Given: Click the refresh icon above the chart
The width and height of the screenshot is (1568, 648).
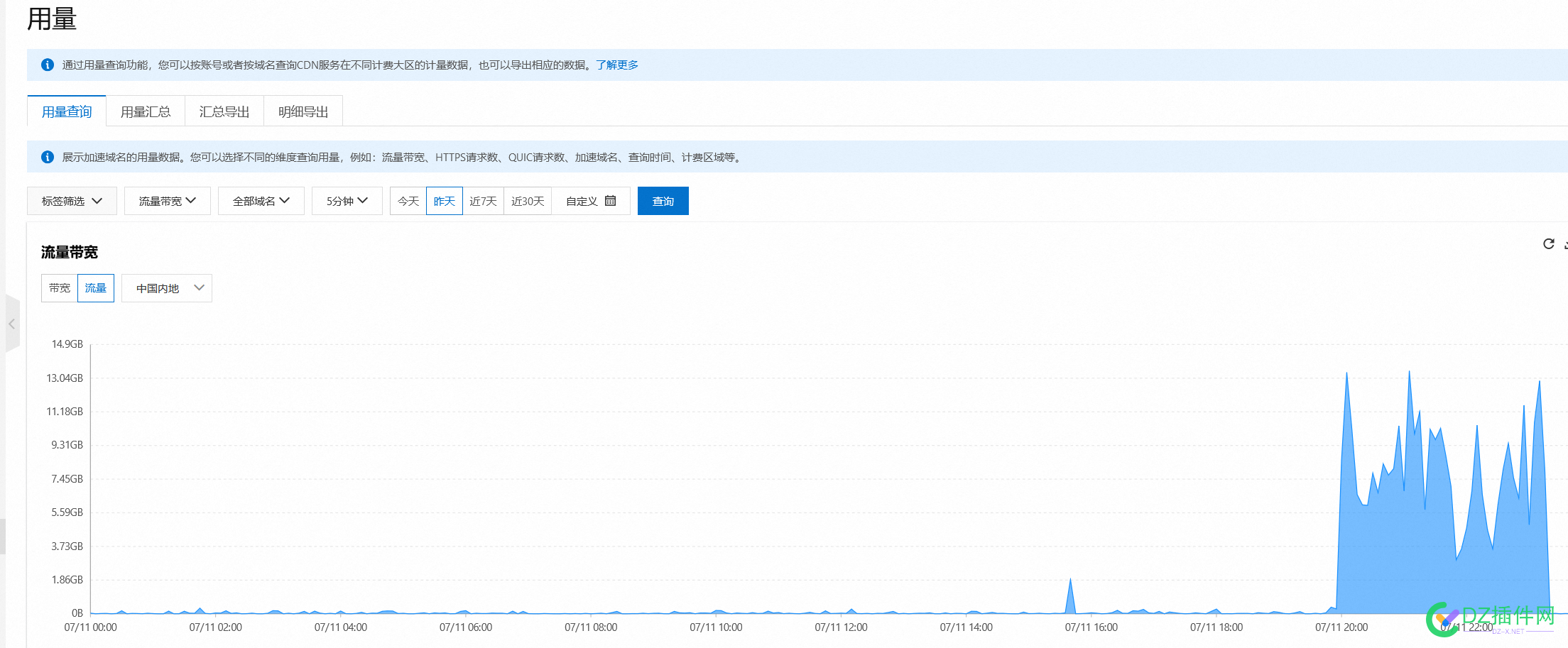Looking at the screenshot, I should tap(1548, 243).
